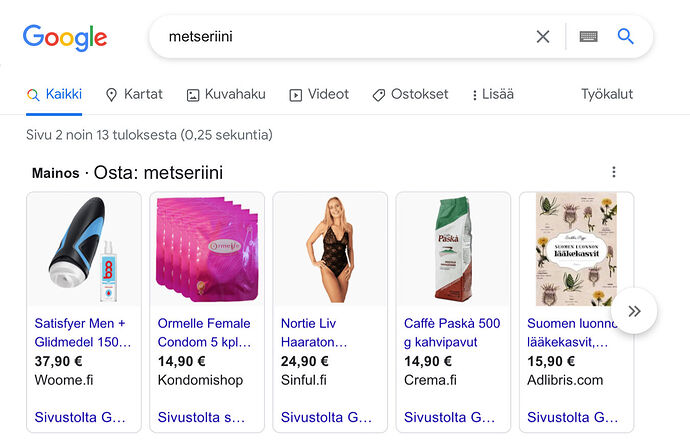The image size is (690, 445).
Task: Open the Kuvahaku images tab
Action: pos(226,94)
